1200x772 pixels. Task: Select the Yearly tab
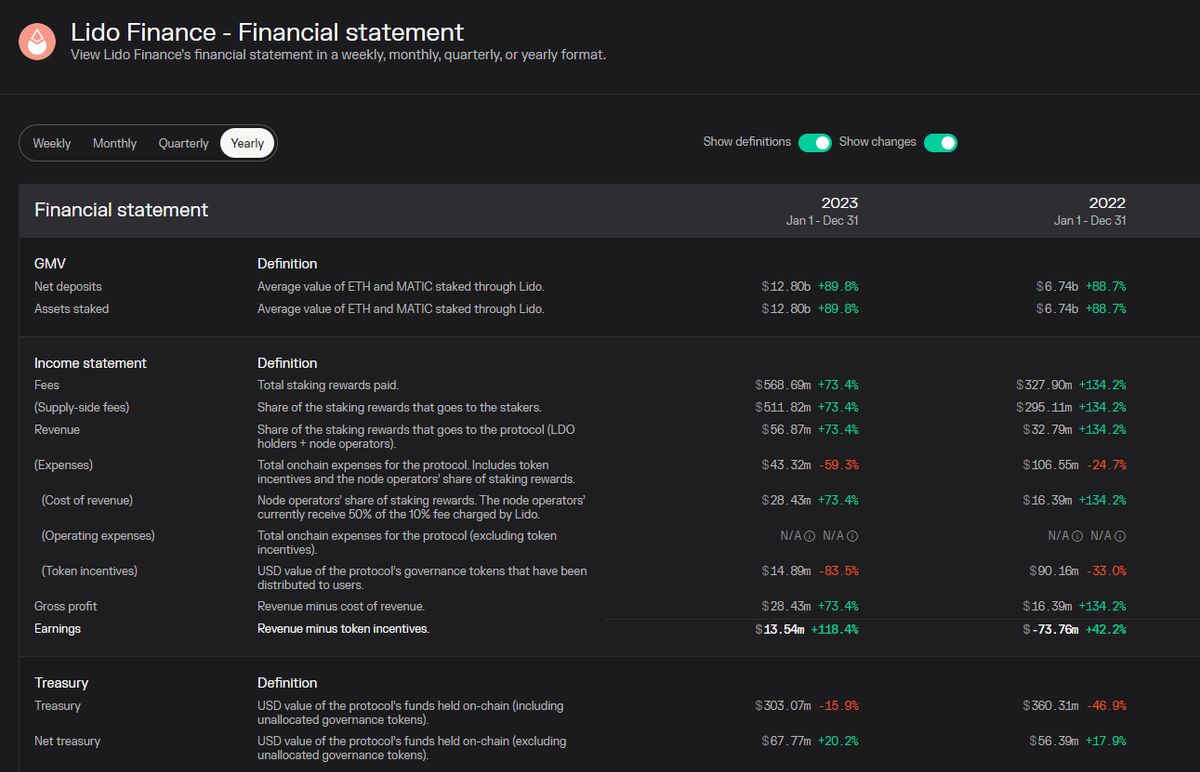247,143
